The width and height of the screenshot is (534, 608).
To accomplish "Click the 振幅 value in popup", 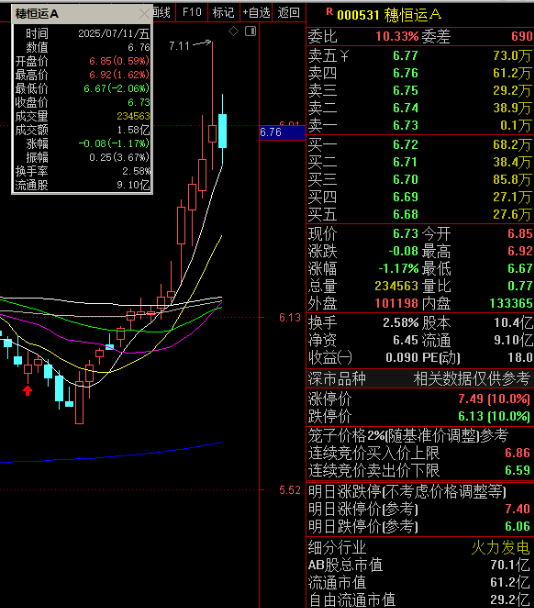I will [119, 157].
